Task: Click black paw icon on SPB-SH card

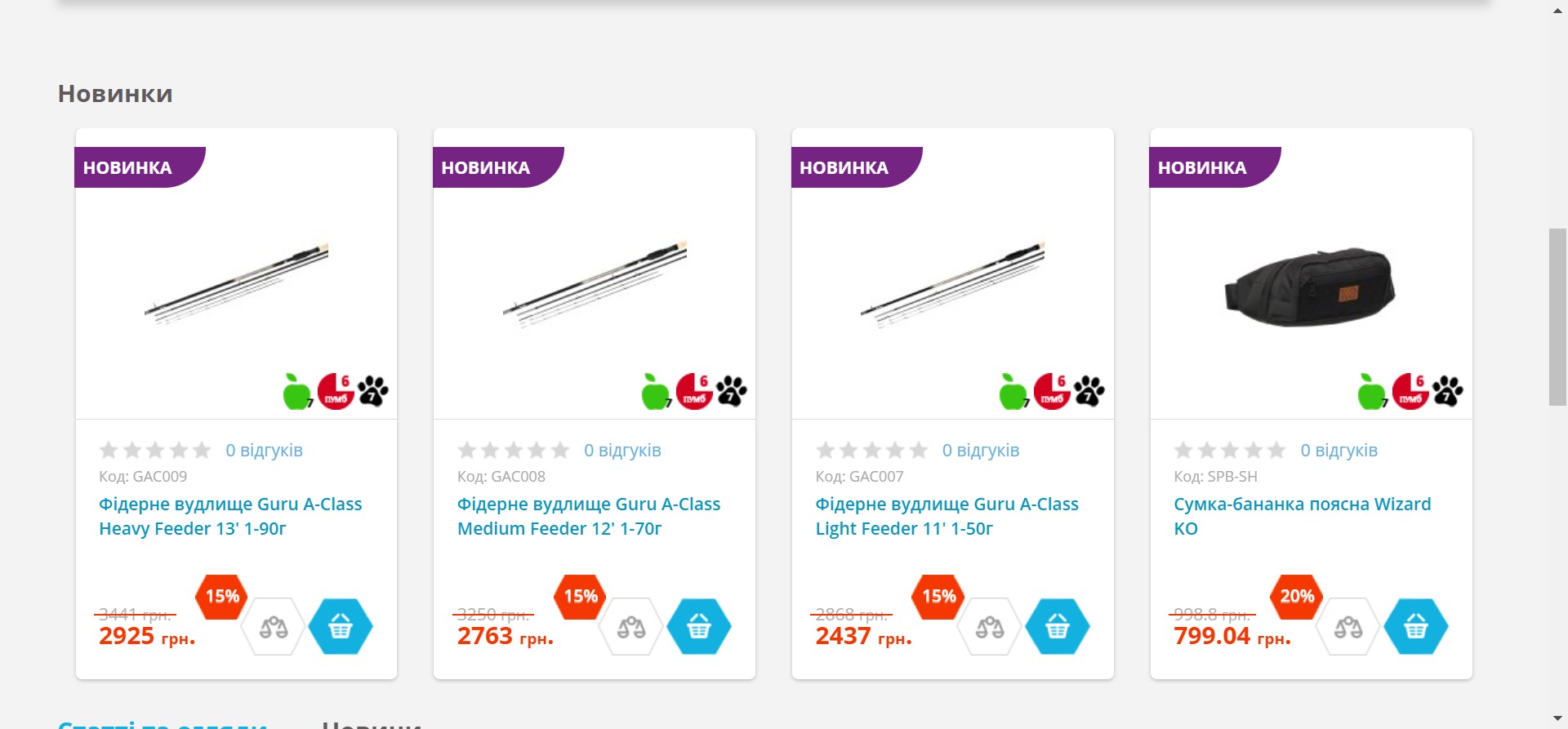Action: point(1448,391)
